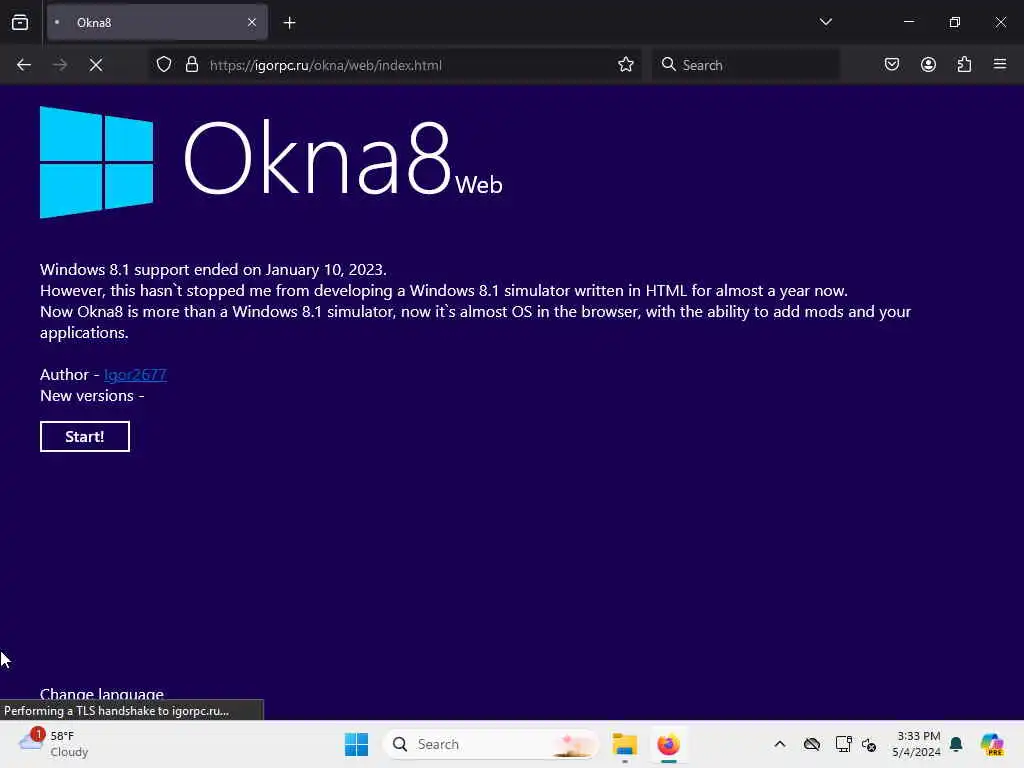The height and width of the screenshot is (768, 1024).
Task: Open Firefox account menu
Action: (928, 64)
